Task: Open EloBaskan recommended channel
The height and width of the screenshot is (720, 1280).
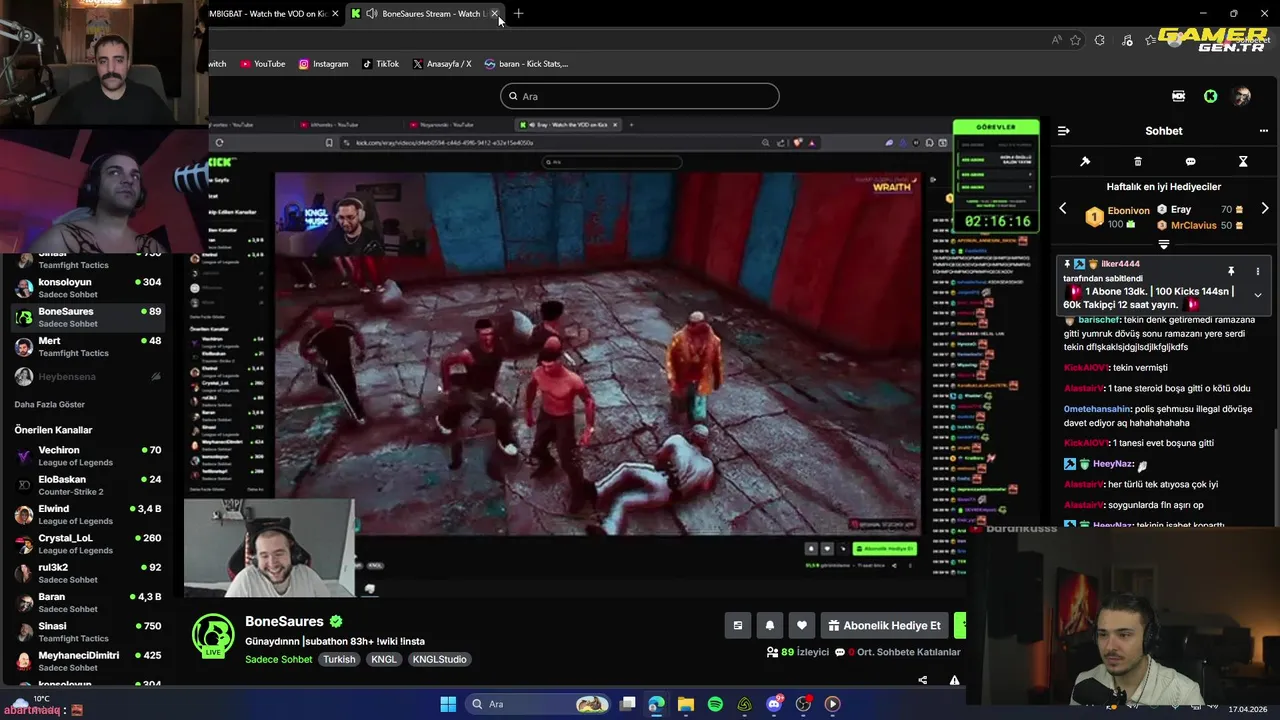Action: pyautogui.click(x=87, y=485)
